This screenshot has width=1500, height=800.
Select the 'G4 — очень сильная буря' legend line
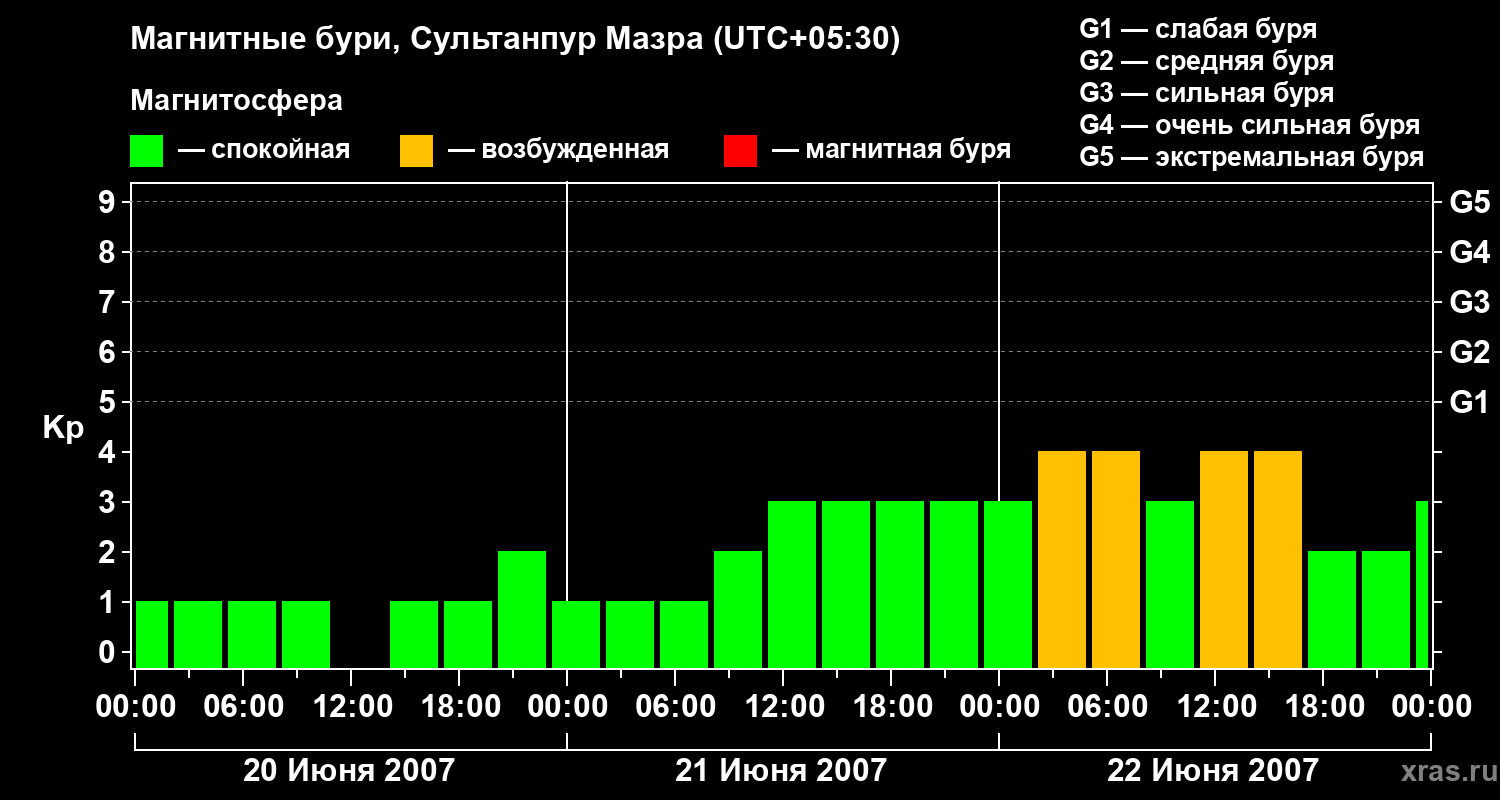point(1250,125)
